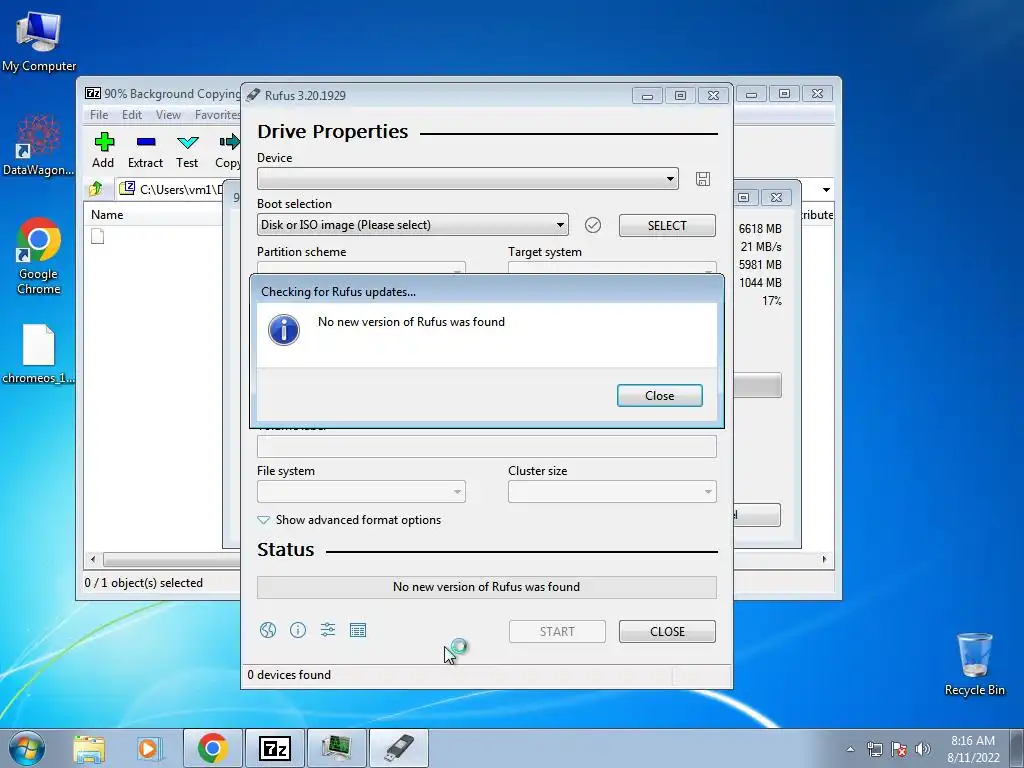Screen dimensions: 1024x768
Task: Select the file item in 7-Zip list
Action: 97,236
